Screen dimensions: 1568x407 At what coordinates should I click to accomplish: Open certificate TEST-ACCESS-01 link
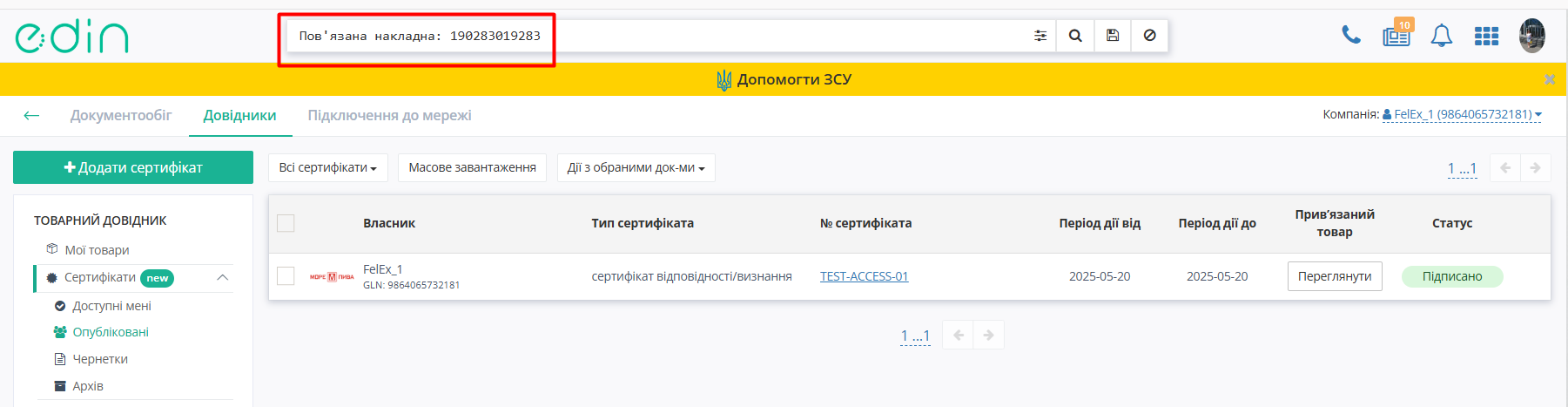click(x=864, y=276)
